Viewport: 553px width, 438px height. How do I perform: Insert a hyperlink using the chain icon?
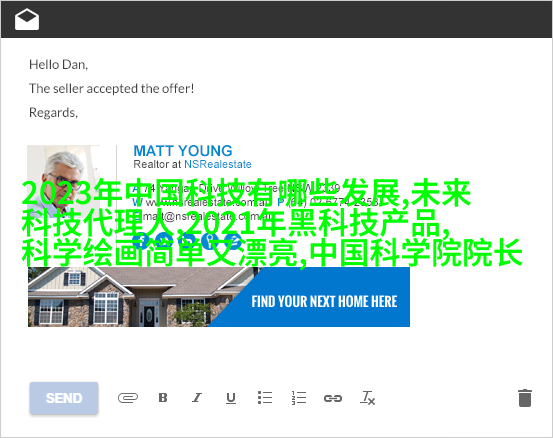click(333, 398)
